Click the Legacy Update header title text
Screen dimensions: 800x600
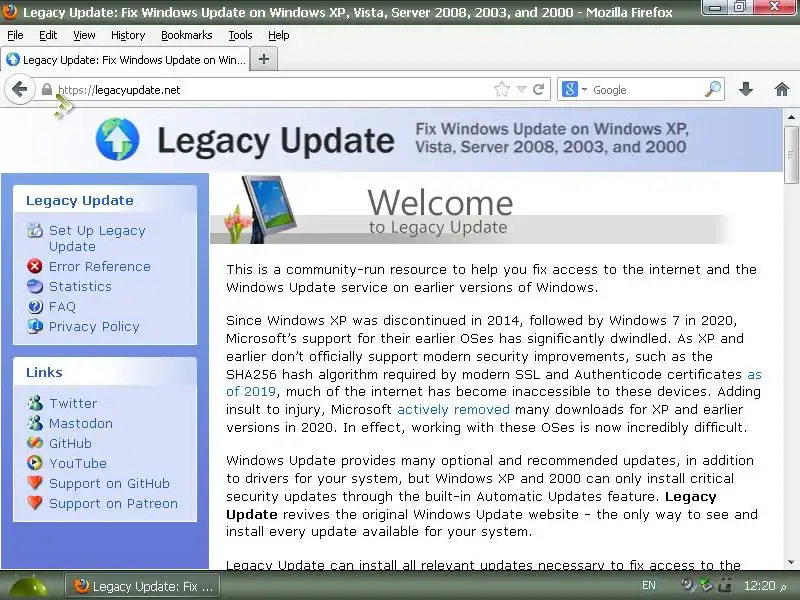(x=276, y=140)
